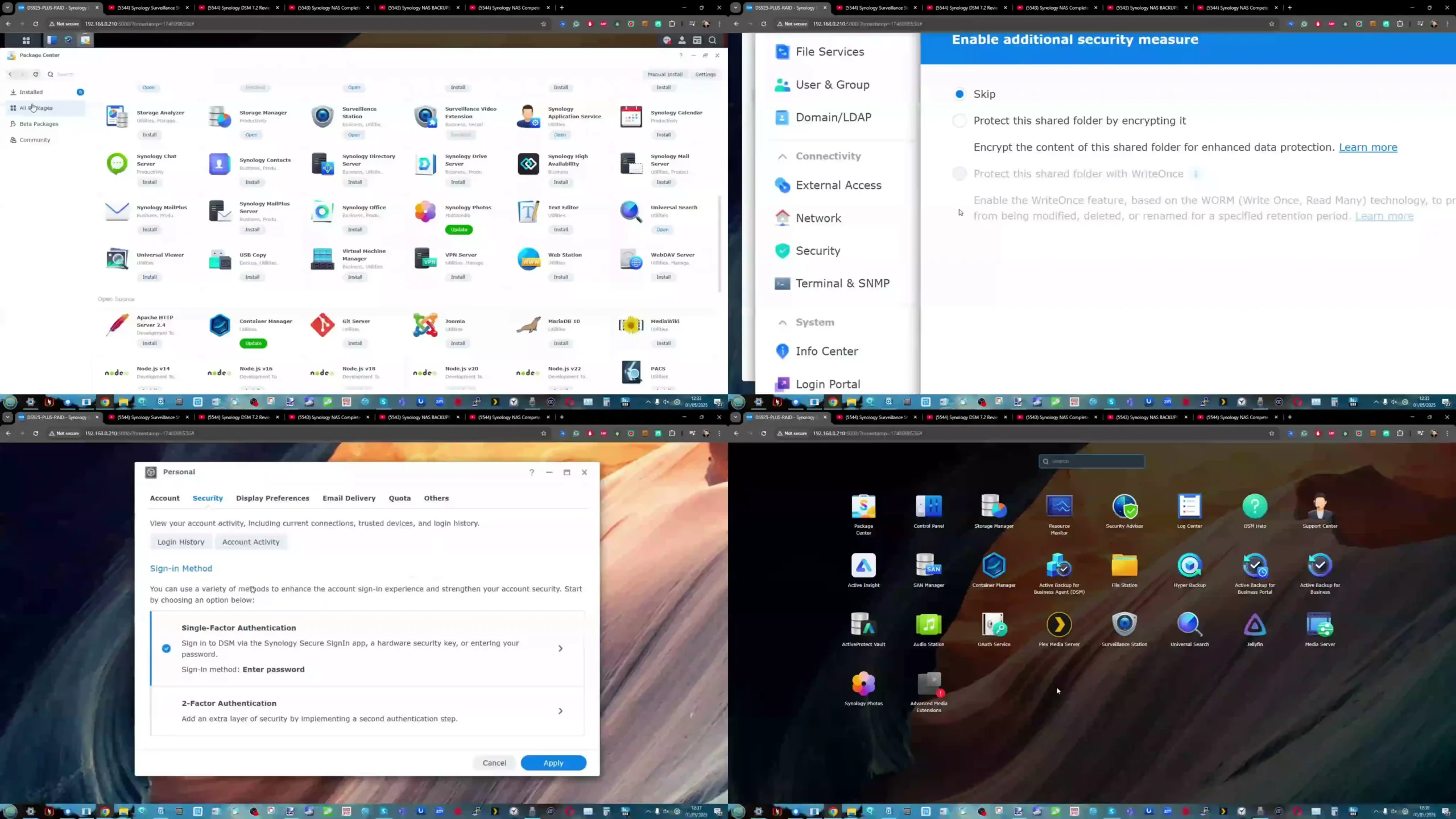Select Protect this shared folder by encrypting it
This screenshot has height=819, width=1456.
(x=959, y=121)
